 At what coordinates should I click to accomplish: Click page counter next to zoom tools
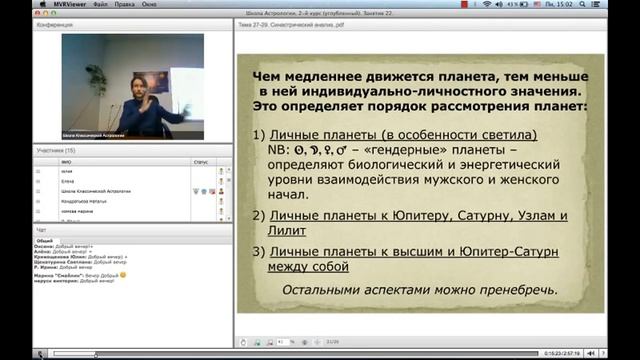pos(332,342)
